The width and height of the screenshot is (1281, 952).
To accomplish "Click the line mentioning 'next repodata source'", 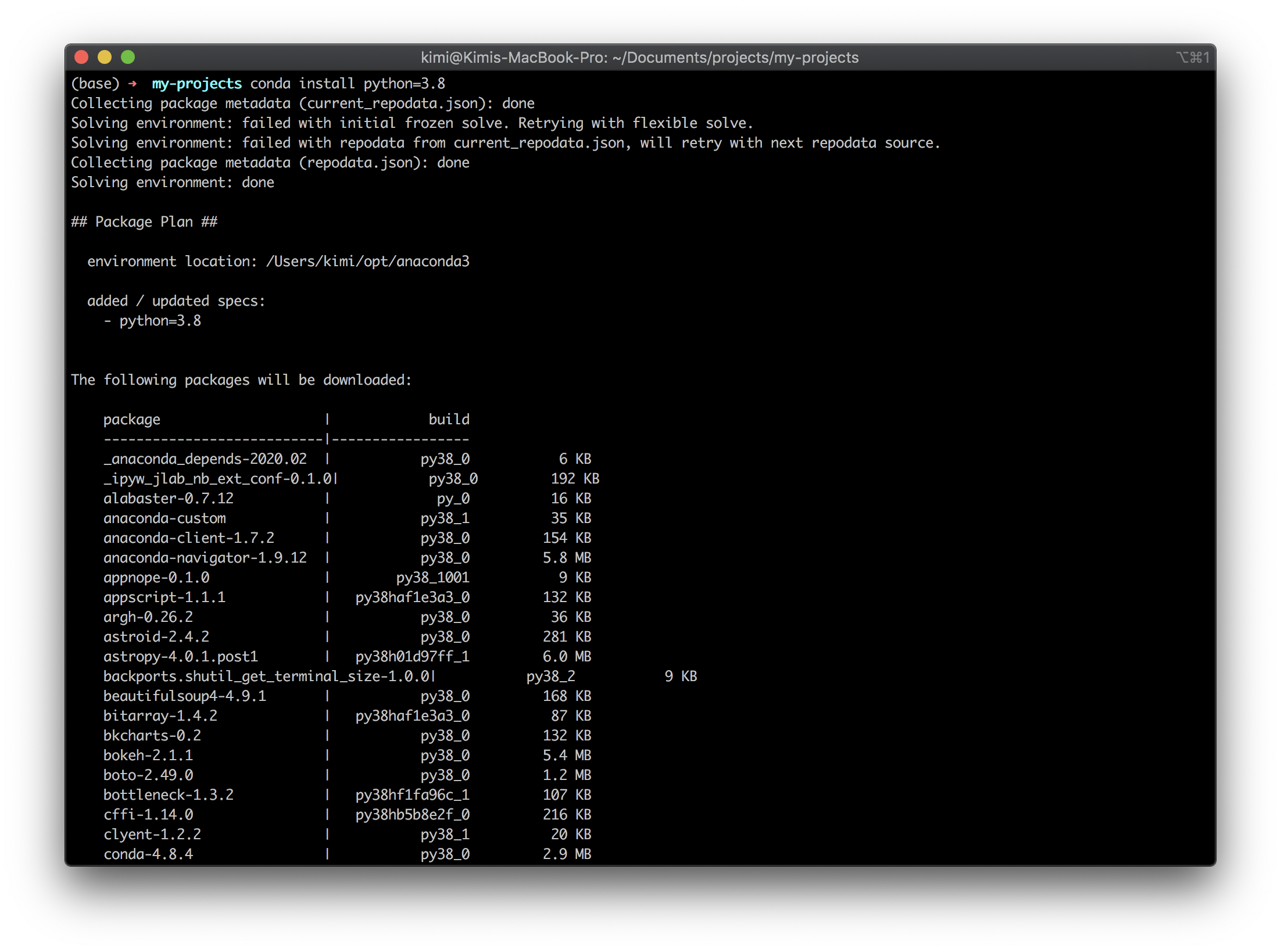I will pos(505,143).
